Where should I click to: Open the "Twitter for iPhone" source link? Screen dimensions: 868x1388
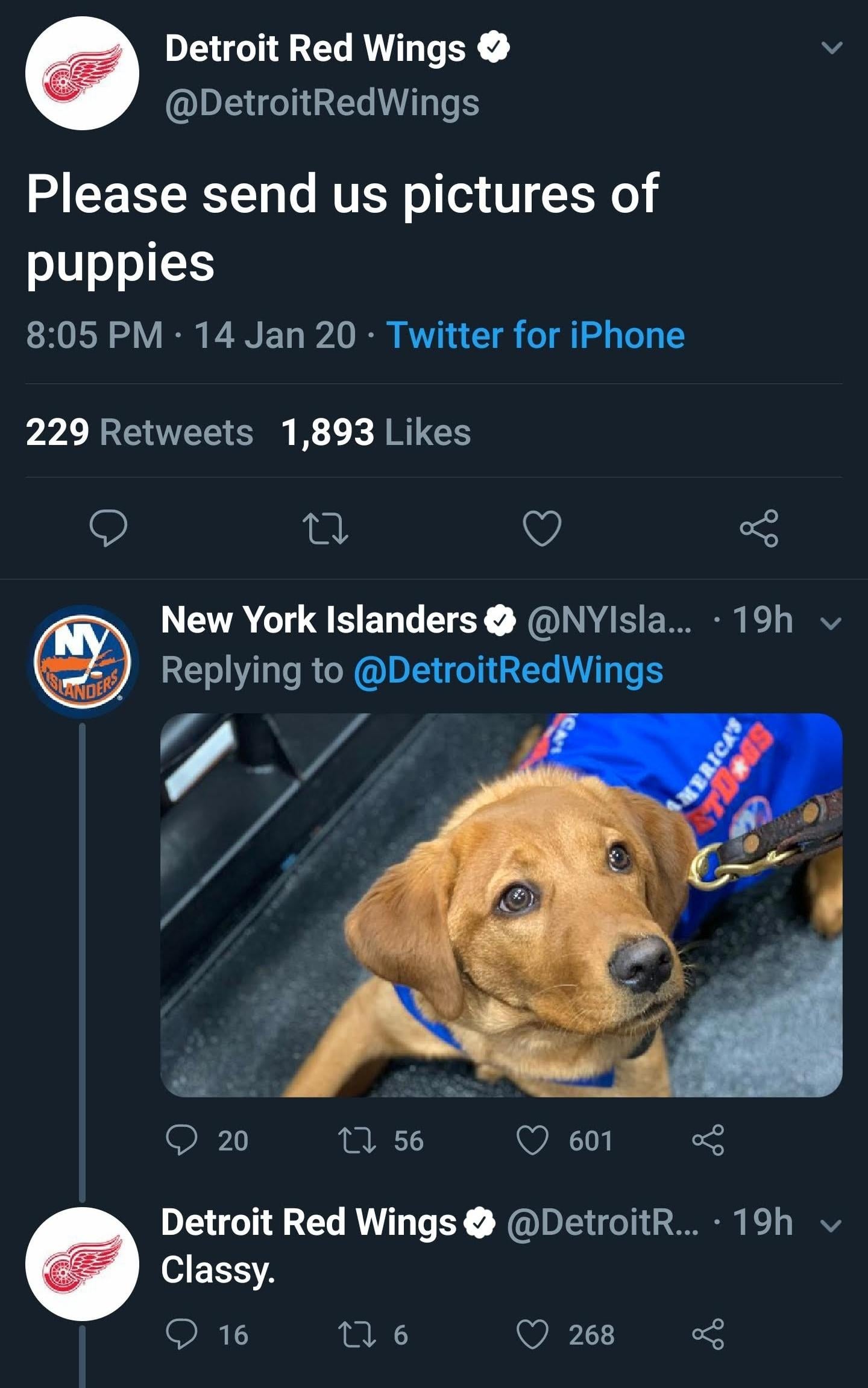tap(535, 335)
